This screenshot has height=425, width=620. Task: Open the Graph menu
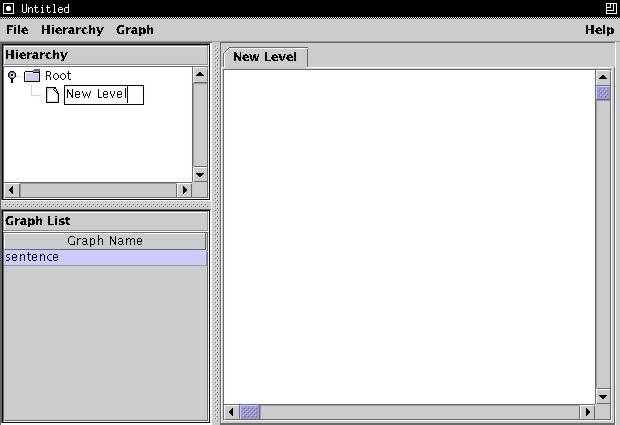pyautogui.click(x=134, y=30)
